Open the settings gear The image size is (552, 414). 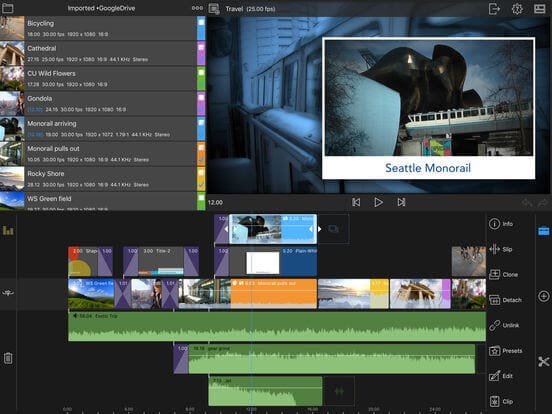click(517, 8)
